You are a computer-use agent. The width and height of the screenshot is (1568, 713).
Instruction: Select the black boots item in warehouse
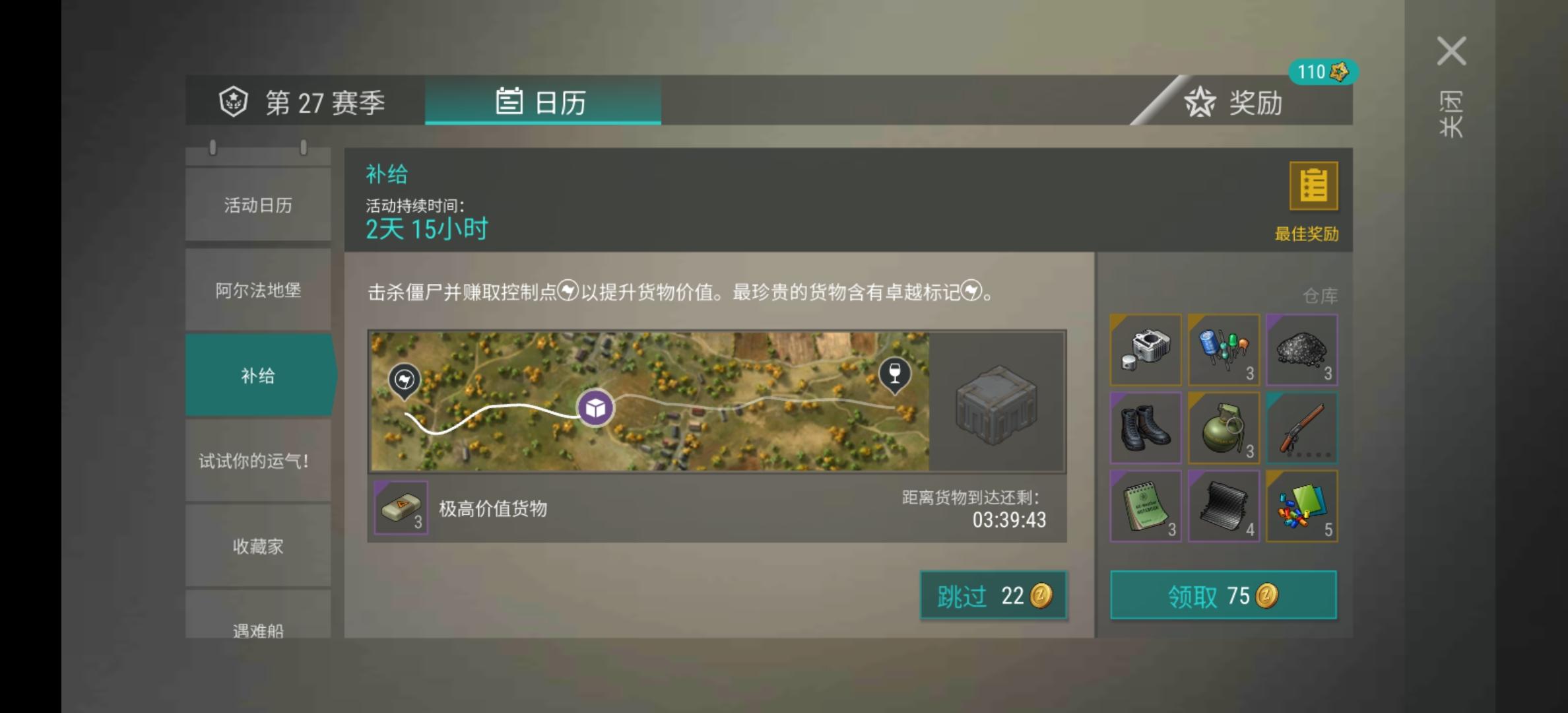[x=1146, y=428]
